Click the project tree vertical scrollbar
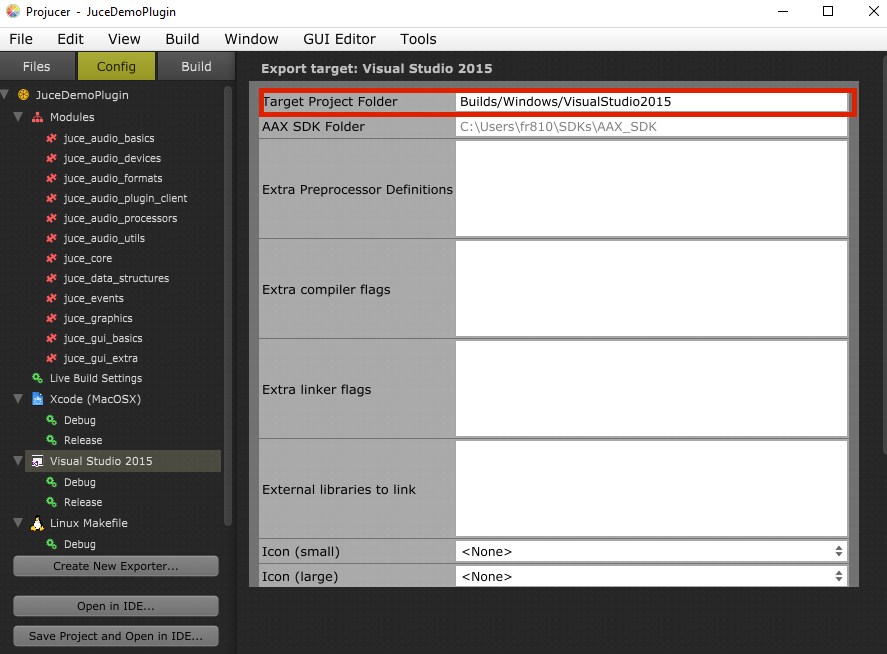Viewport: 887px width, 654px height. pyautogui.click(x=228, y=306)
